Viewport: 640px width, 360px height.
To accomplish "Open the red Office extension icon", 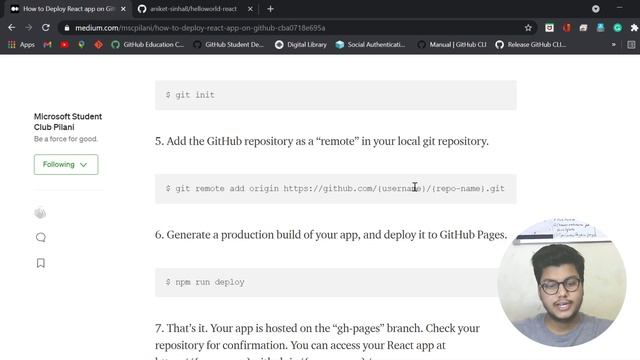I will [x=567, y=28].
